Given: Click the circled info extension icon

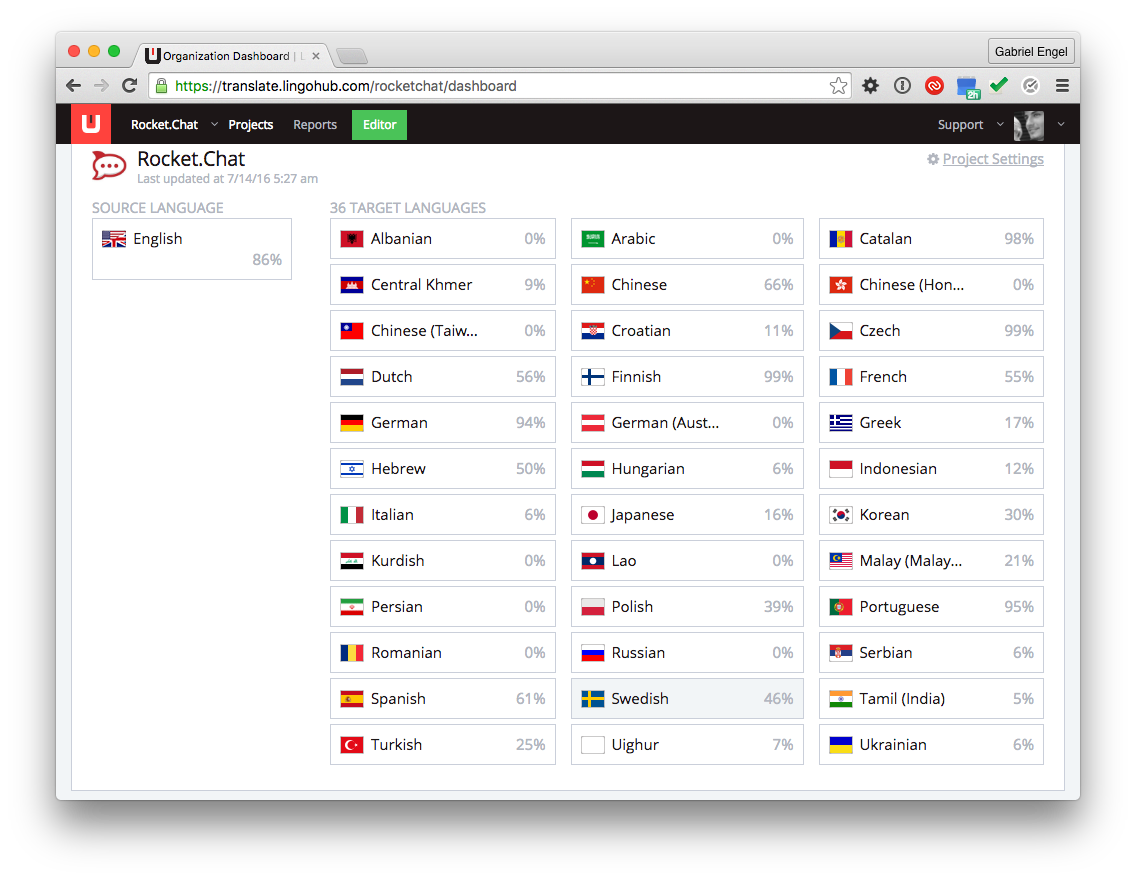Looking at the screenshot, I should [902, 85].
